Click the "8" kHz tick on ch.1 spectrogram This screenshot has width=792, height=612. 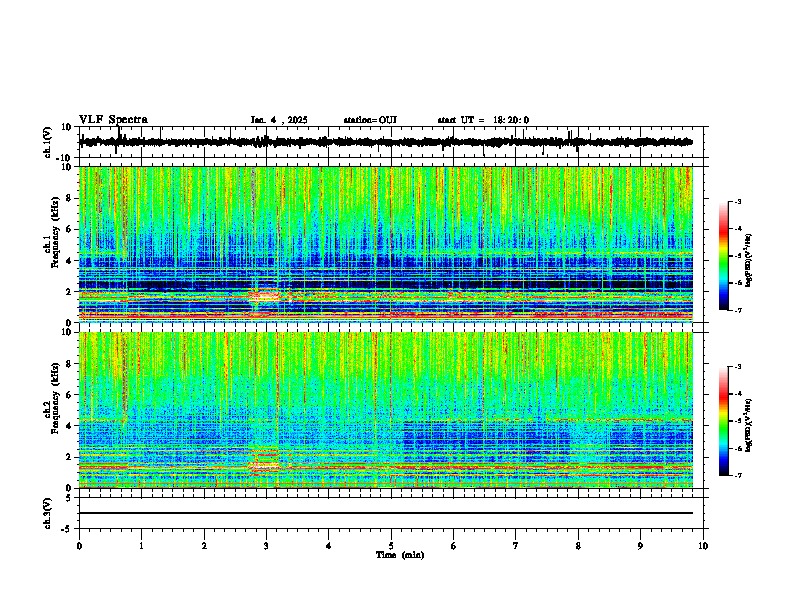(x=69, y=198)
